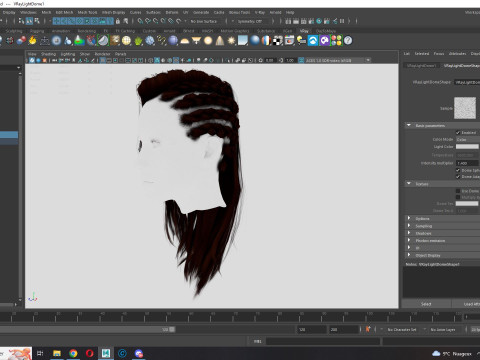480x360 pixels.
Task: Open Task View on the taskbar
Action: pyautogui.click(x=40, y=353)
